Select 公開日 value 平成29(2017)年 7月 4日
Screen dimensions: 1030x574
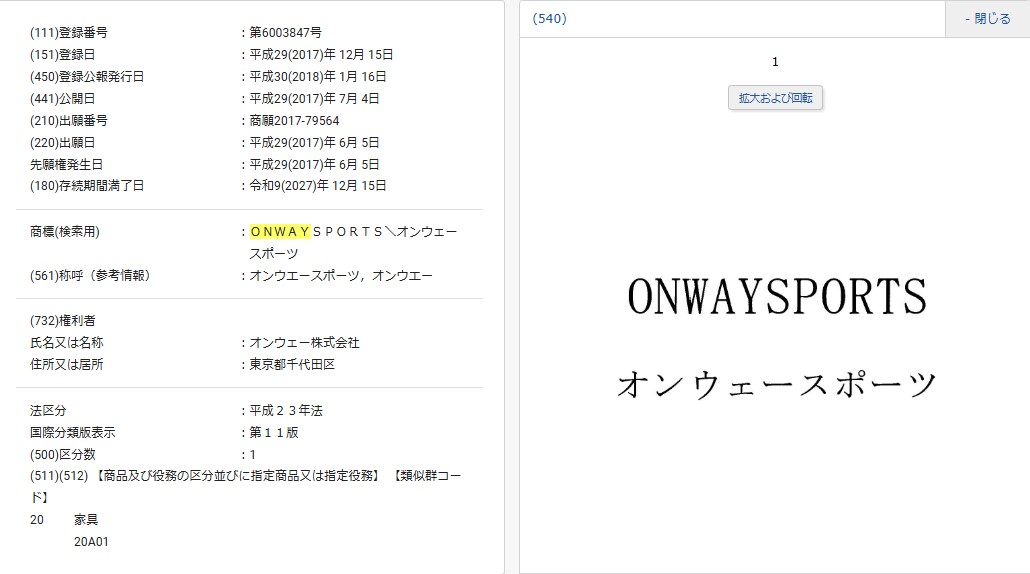(x=314, y=99)
